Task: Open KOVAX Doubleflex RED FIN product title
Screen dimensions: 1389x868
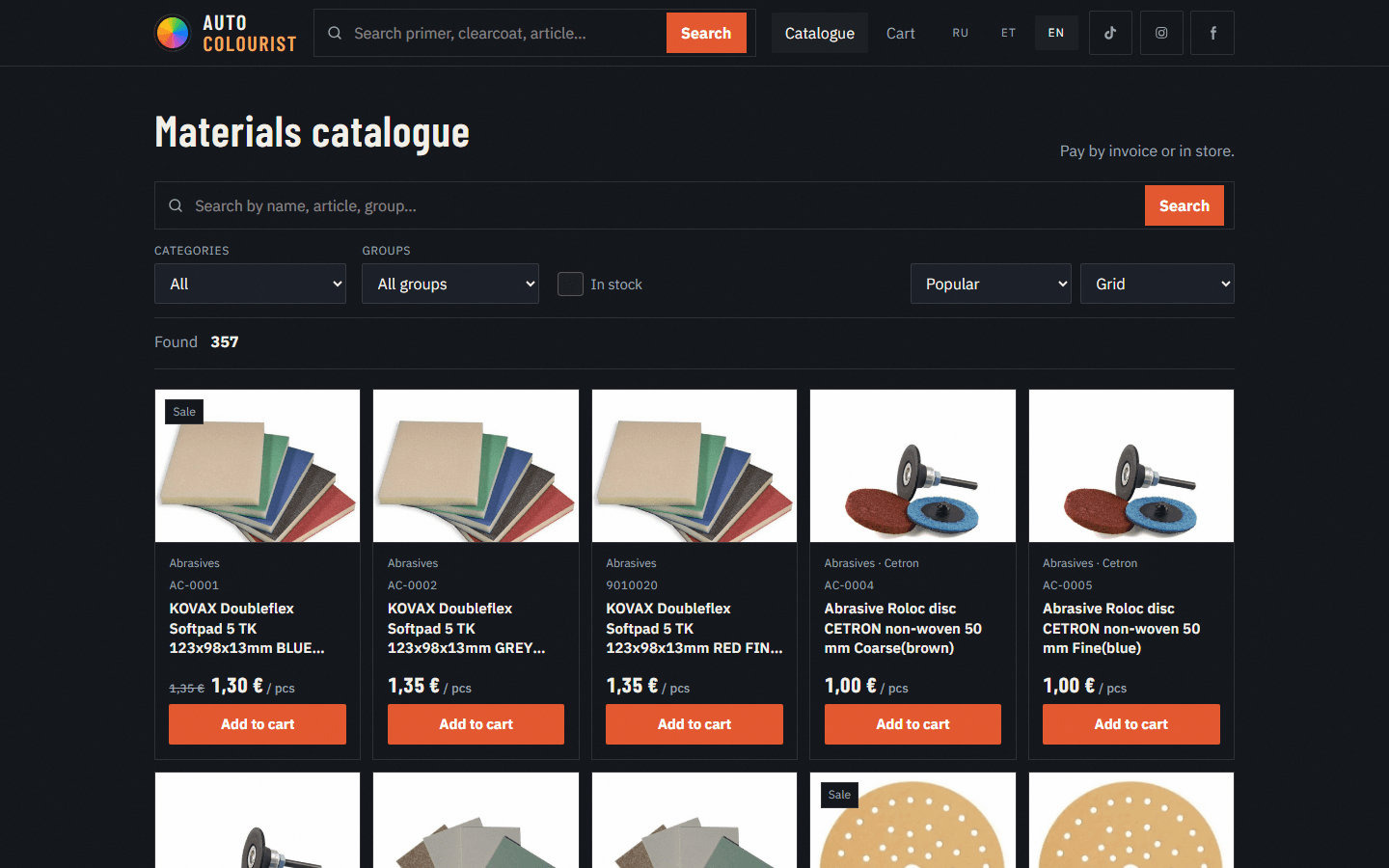Action: pos(694,628)
